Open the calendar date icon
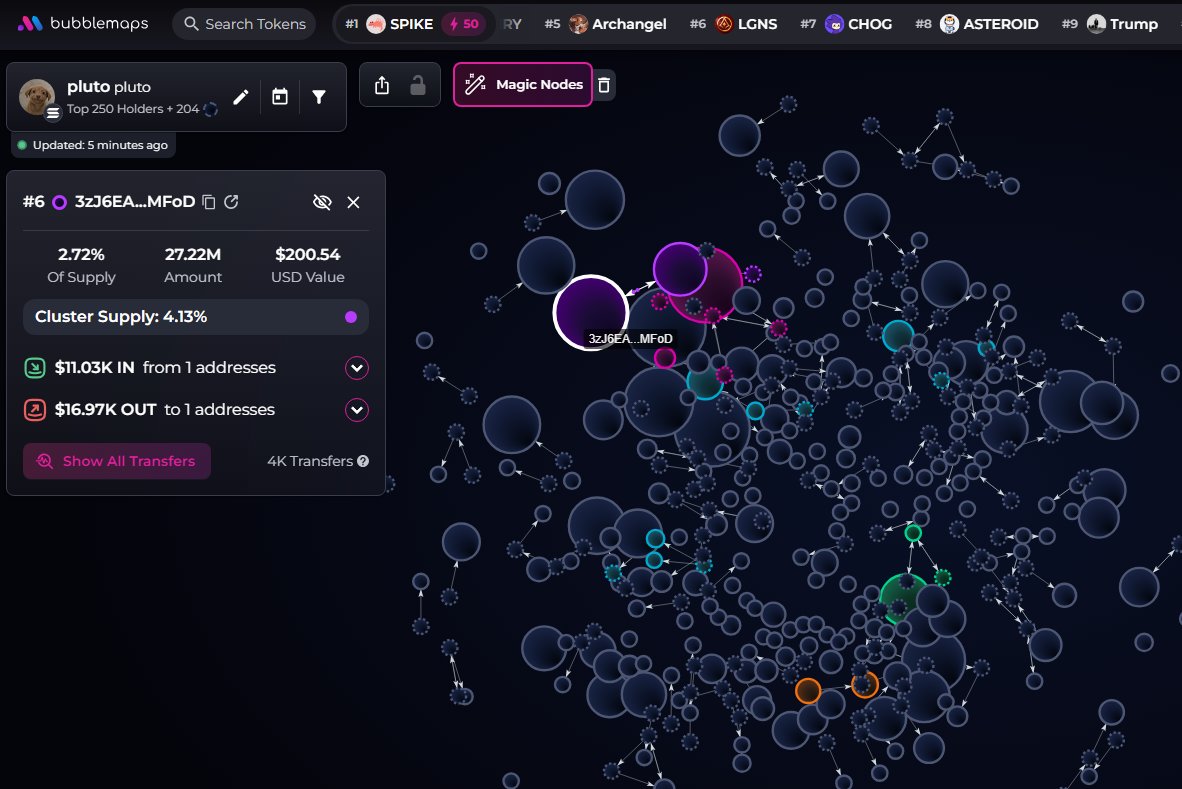This screenshot has width=1182, height=789. click(280, 97)
